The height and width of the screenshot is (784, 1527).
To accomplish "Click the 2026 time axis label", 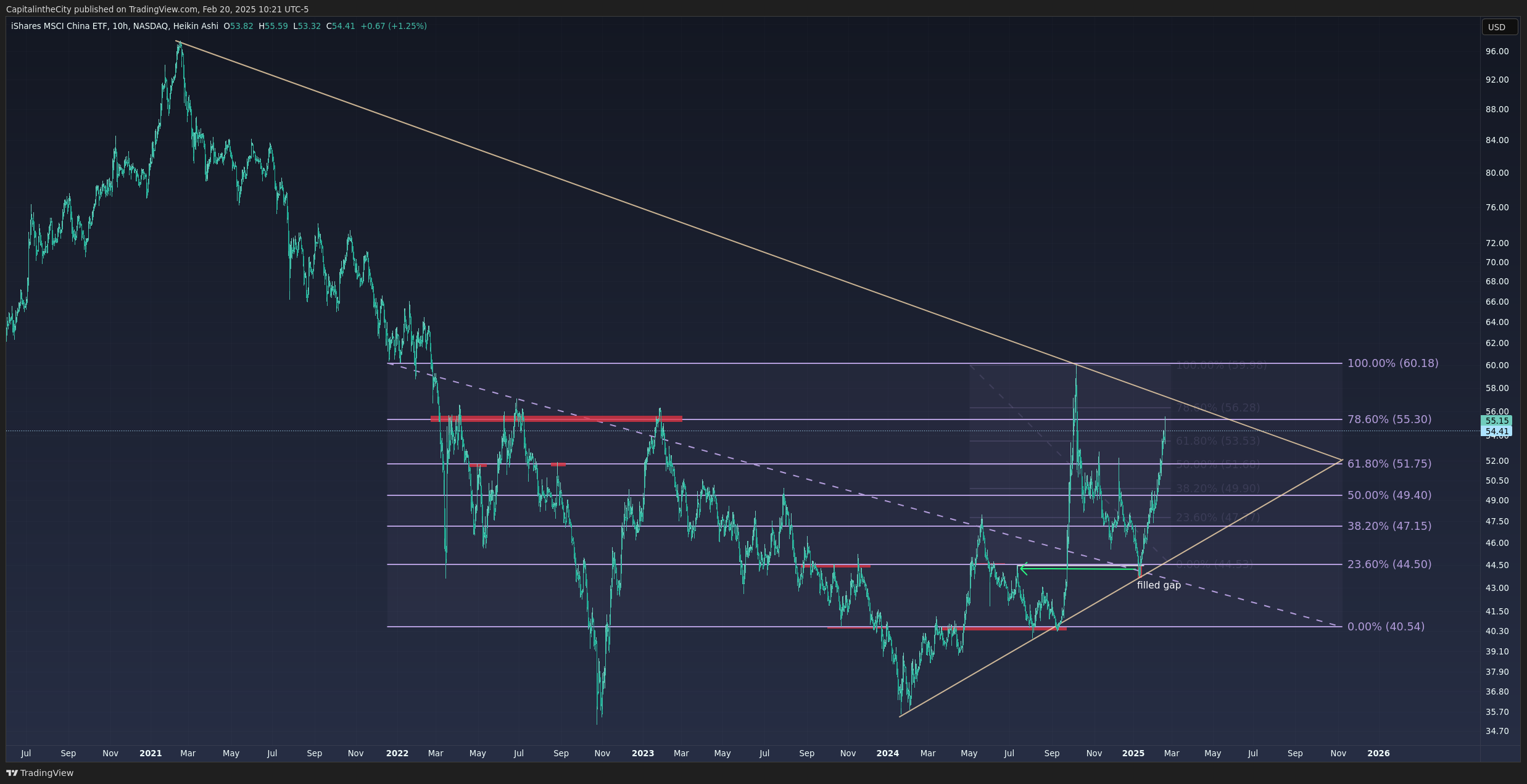I will tap(1379, 753).
